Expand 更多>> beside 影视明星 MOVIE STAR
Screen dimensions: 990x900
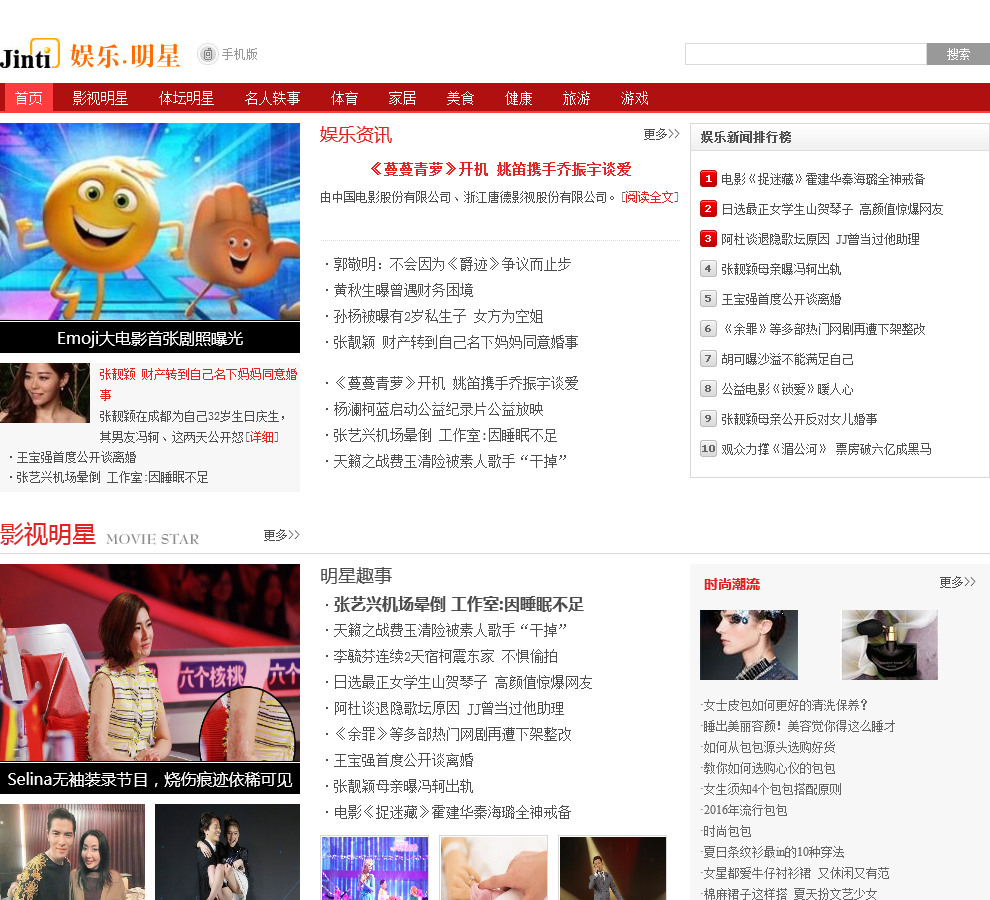pos(282,535)
